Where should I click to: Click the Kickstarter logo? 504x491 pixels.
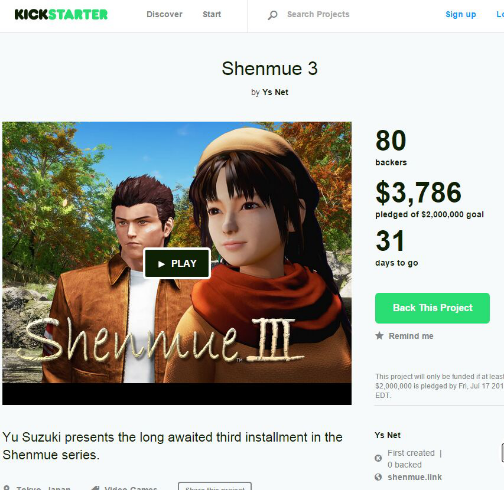[x=61, y=14]
